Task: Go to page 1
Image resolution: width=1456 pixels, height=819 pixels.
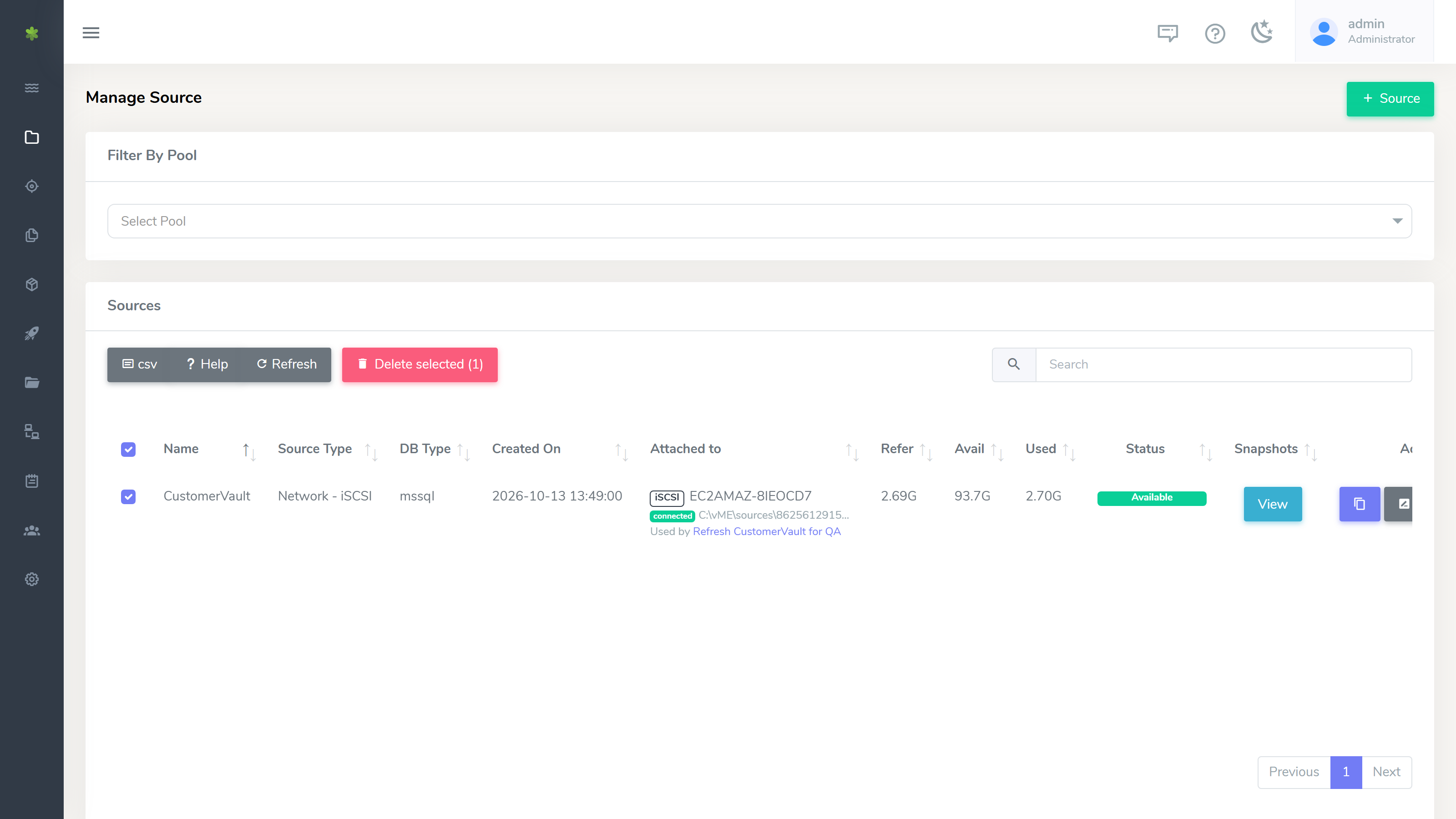Action: click(1346, 772)
